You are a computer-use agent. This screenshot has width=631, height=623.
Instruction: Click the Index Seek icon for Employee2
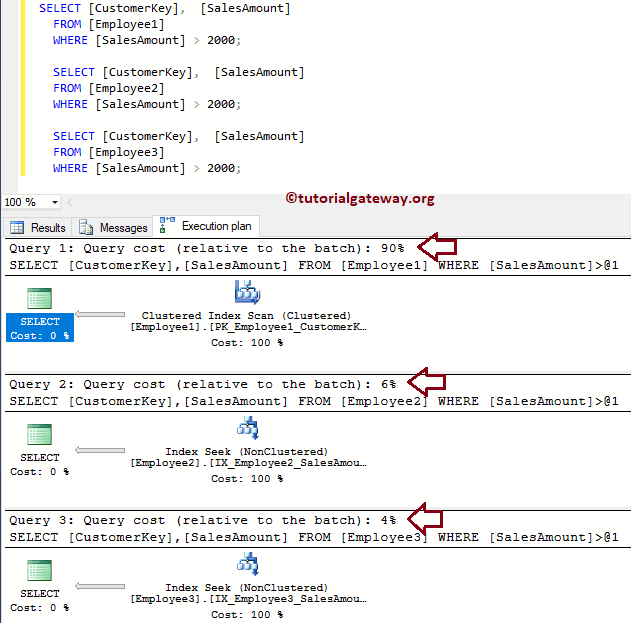(x=247, y=428)
